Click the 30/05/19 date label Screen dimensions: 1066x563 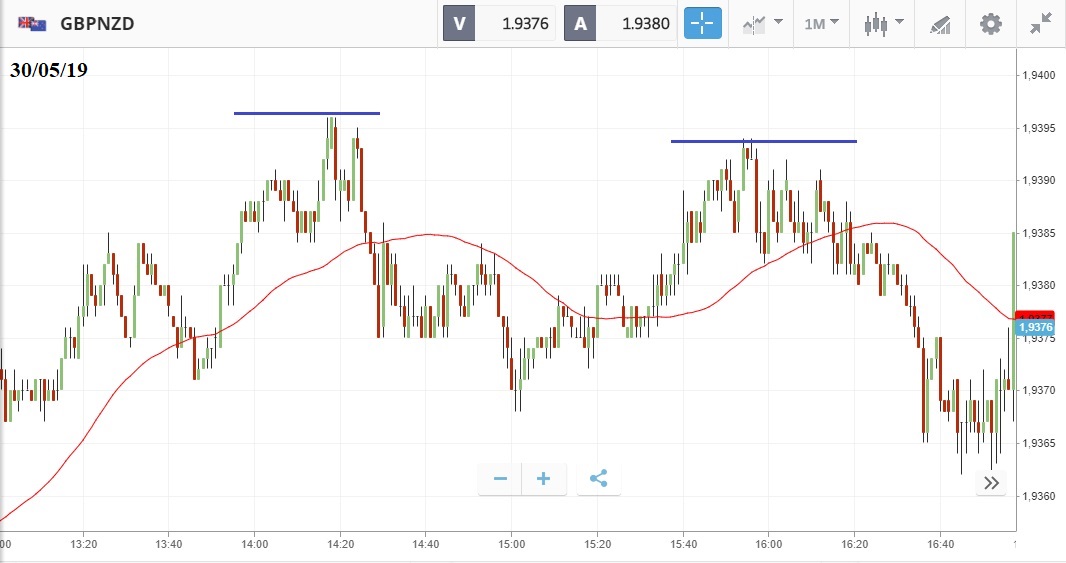49,71
